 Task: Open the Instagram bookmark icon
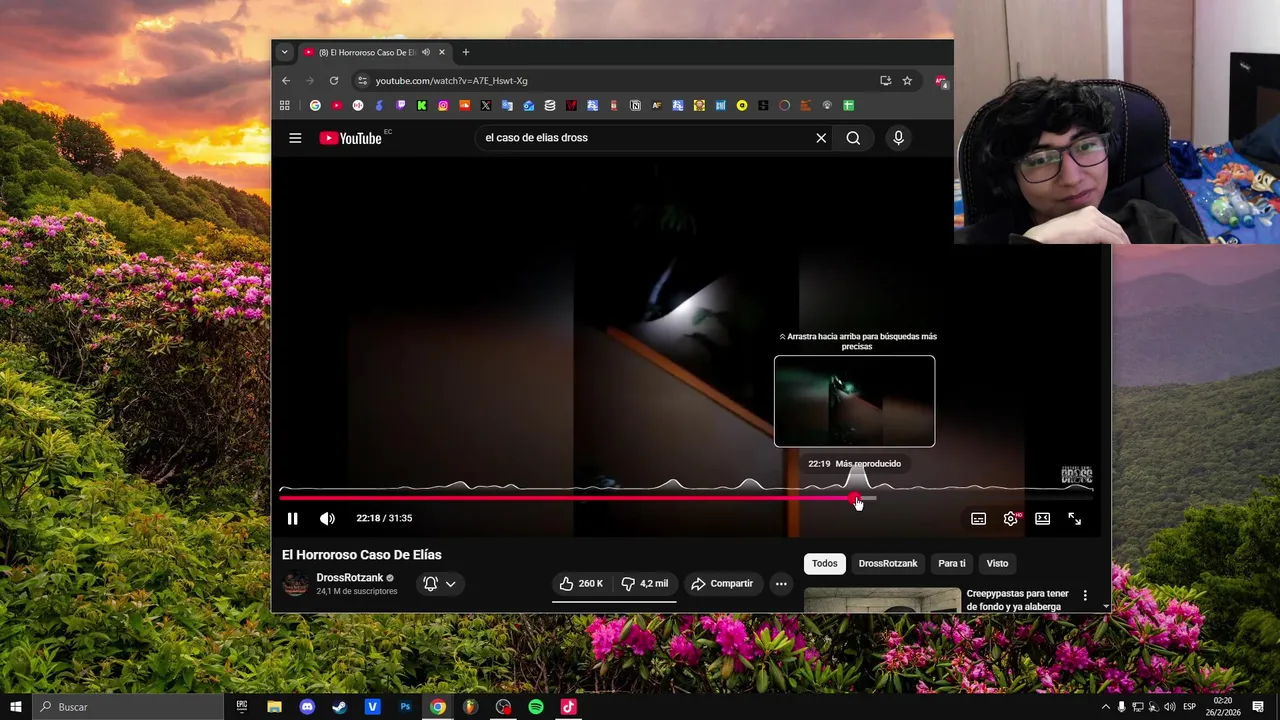coord(443,105)
